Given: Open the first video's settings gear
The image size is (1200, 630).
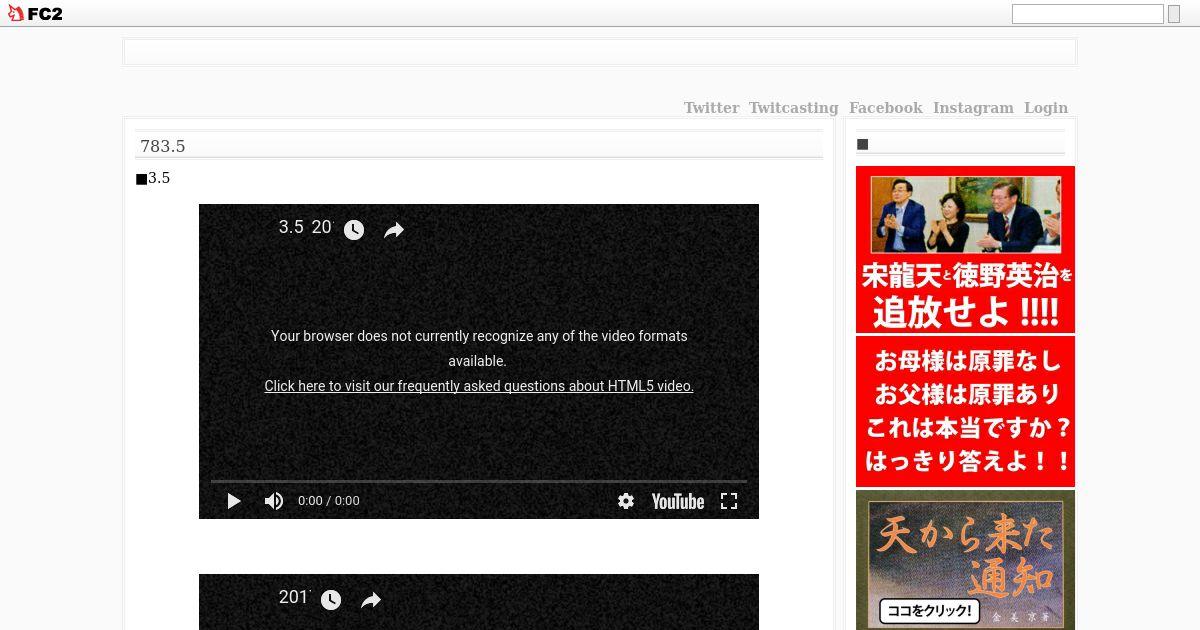Looking at the screenshot, I should [626, 501].
